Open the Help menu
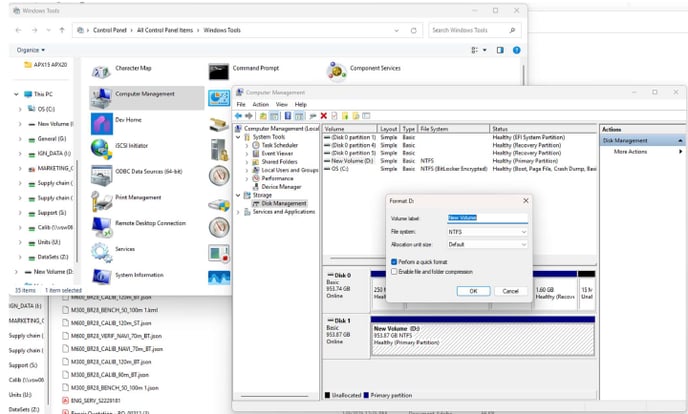The image size is (688, 414). click(301, 104)
